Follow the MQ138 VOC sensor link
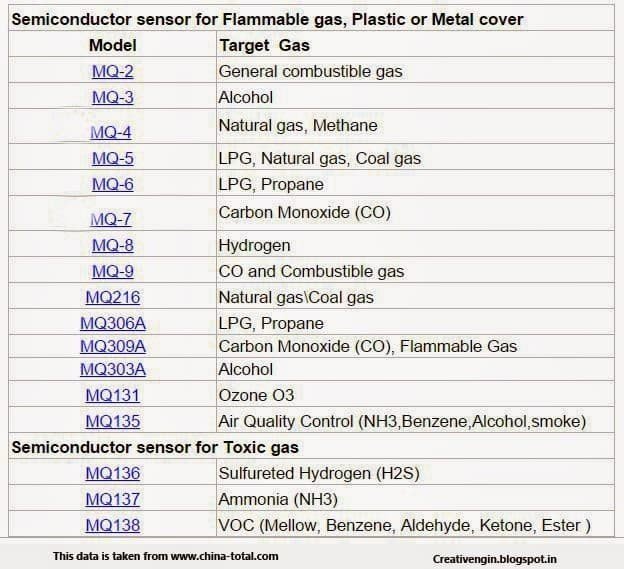The image size is (624, 569). pos(112,525)
